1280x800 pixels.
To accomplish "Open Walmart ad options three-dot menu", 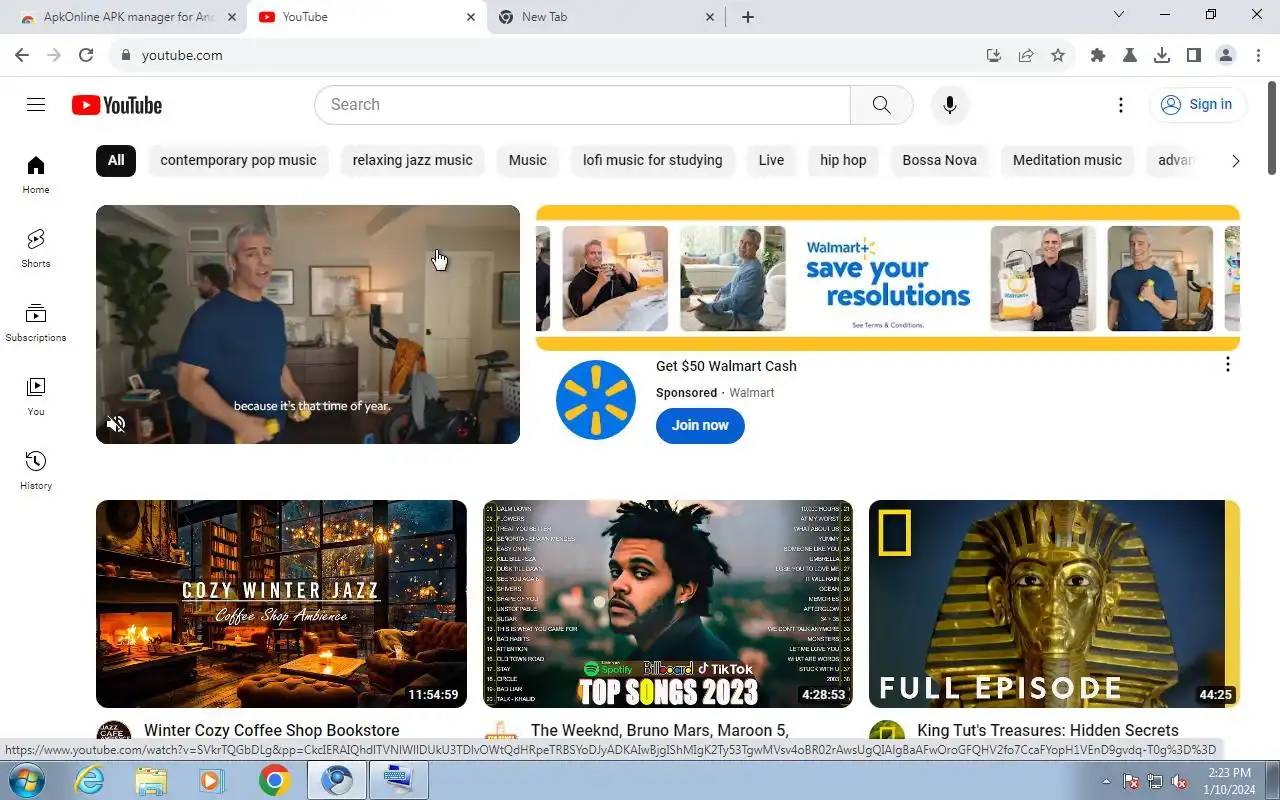I will click(1228, 365).
